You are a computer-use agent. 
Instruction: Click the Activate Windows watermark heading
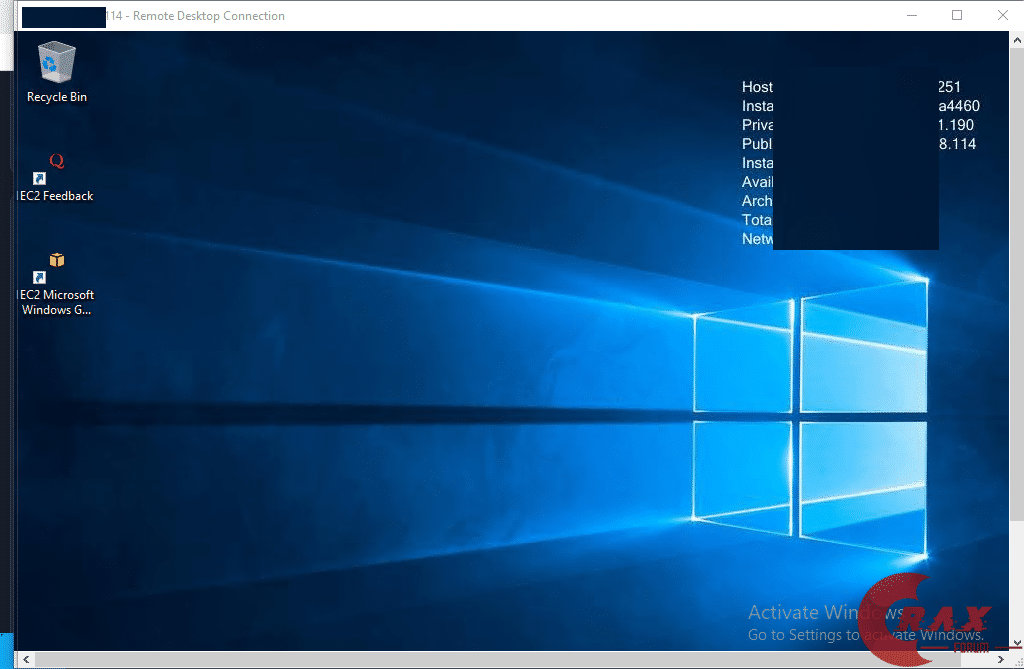[x=825, y=613]
